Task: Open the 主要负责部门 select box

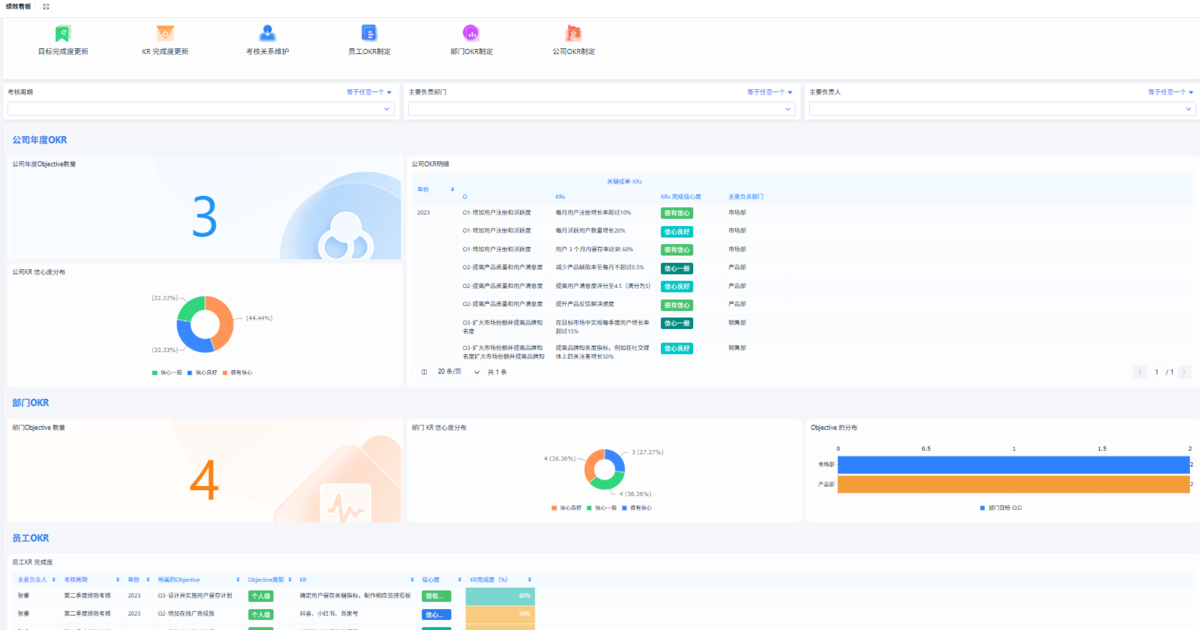Action: click(602, 109)
